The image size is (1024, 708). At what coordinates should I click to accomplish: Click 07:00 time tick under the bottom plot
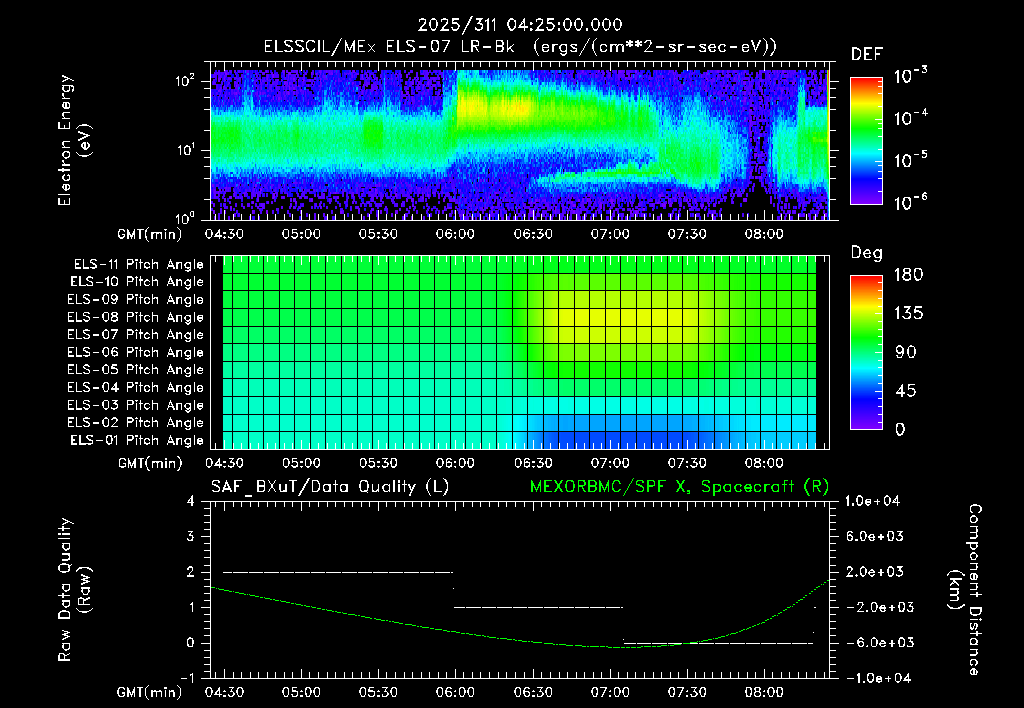click(x=610, y=692)
